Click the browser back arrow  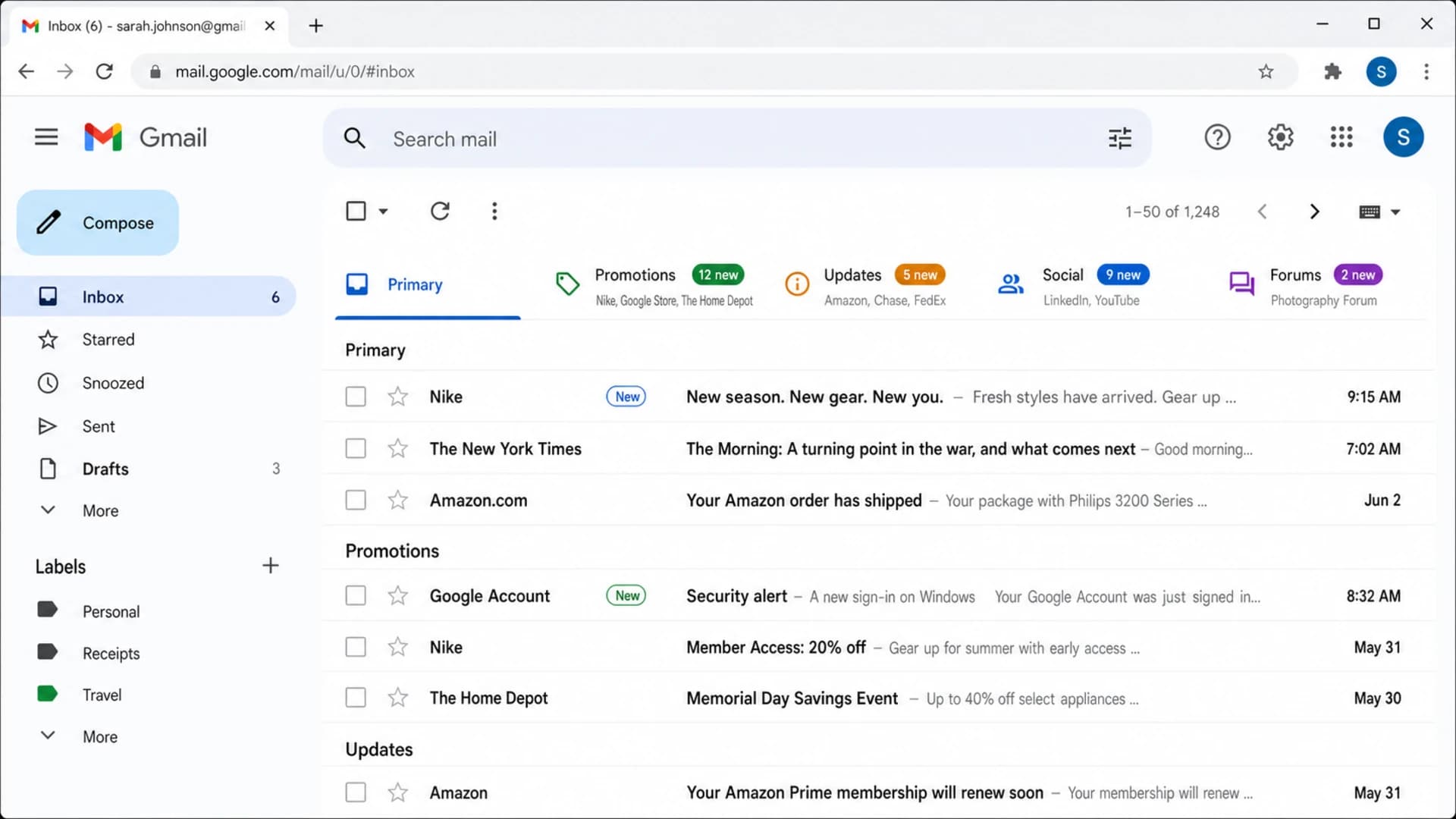[x=26, y=71]
